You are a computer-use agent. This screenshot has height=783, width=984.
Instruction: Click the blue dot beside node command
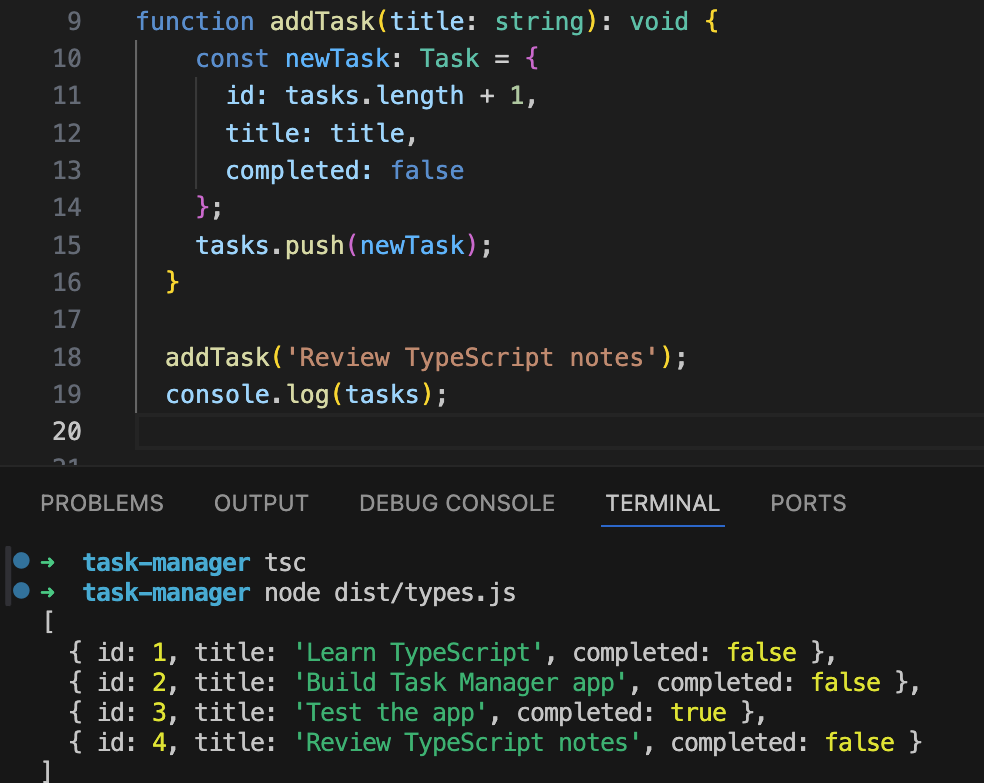[x=21, y=590]
